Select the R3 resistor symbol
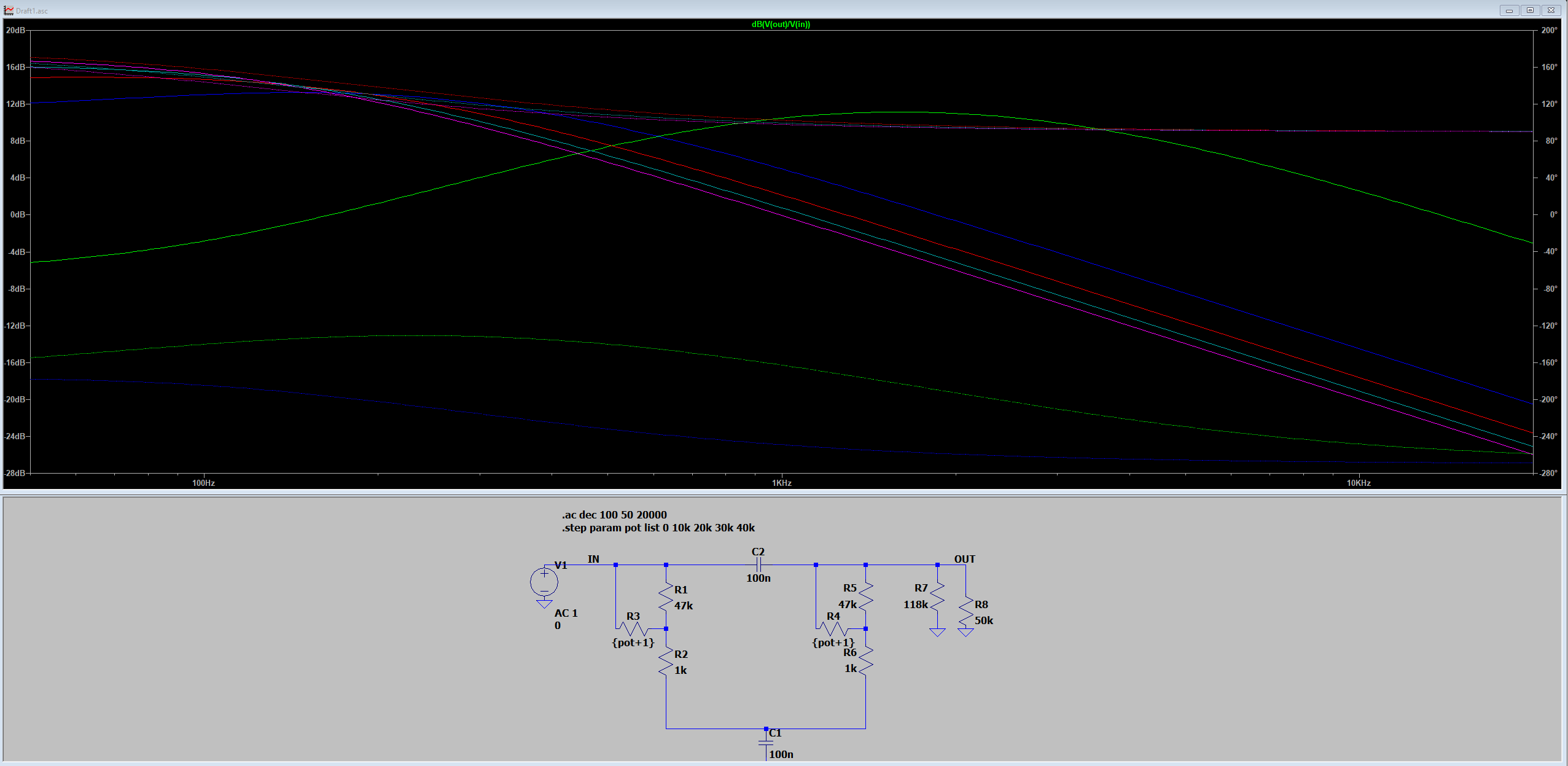The height and width of the screenshot is (766, 1568). tap(633, 628)
